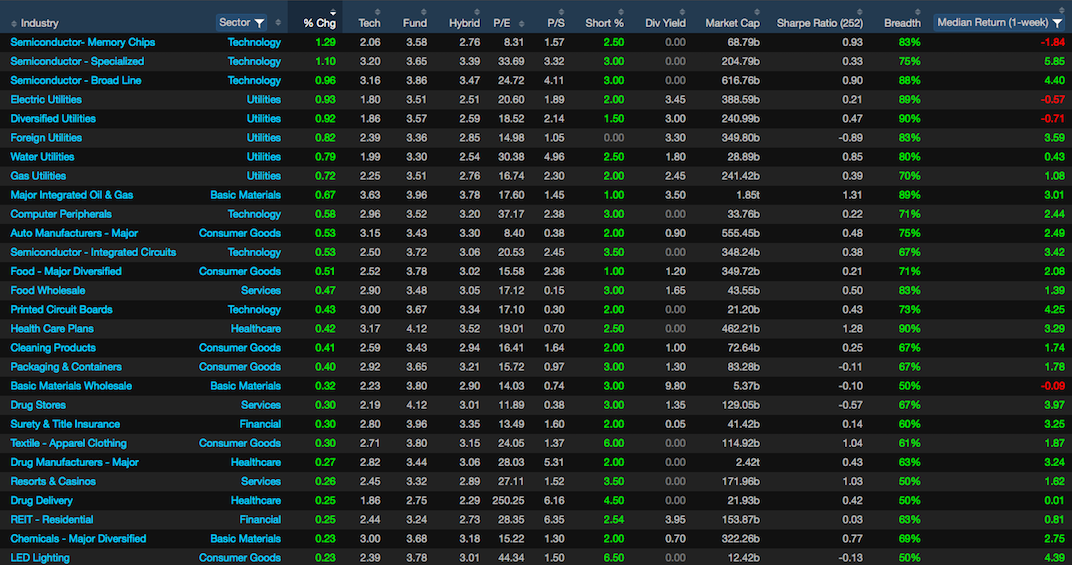Select 1.31 Sharpe ratio in Oil & Gas row
This screenshot has width=1072, height=565.
(x=852, y=196)
